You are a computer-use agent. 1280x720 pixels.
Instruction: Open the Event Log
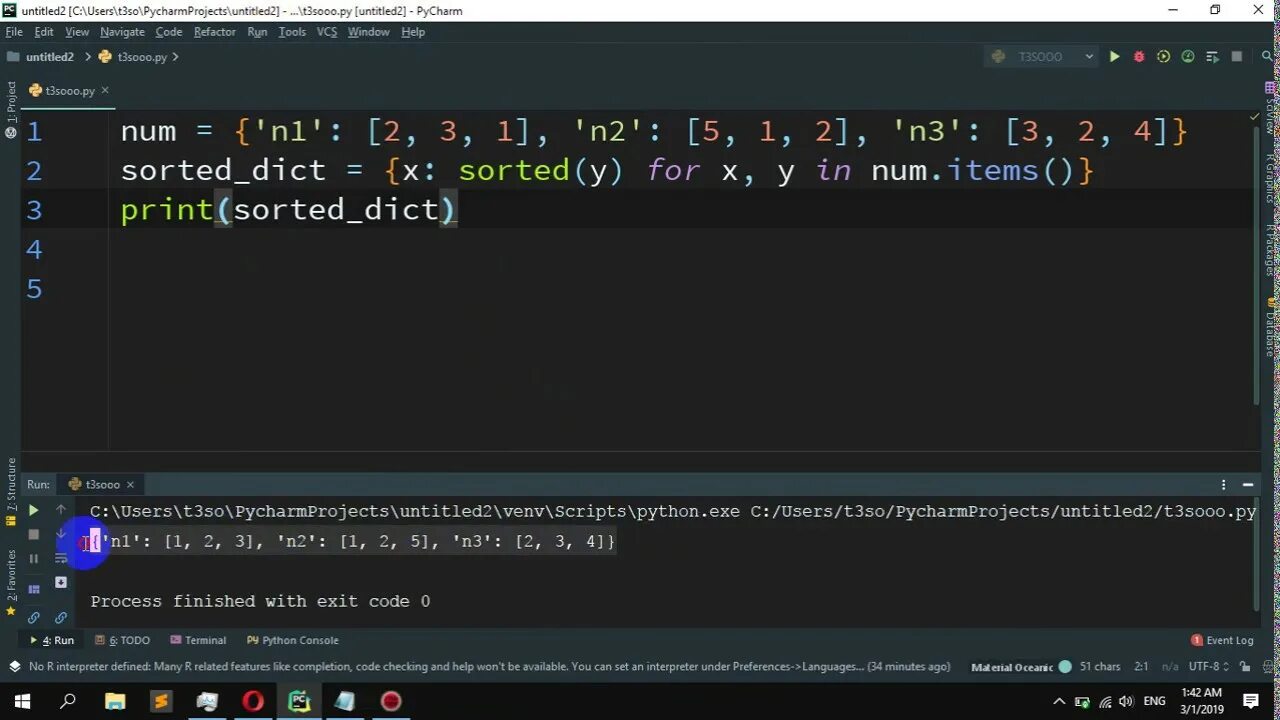click(x=1222, y=640)
